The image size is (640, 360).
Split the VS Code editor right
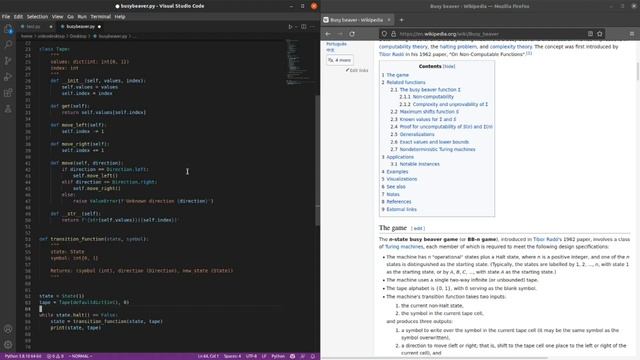[304, 27]
